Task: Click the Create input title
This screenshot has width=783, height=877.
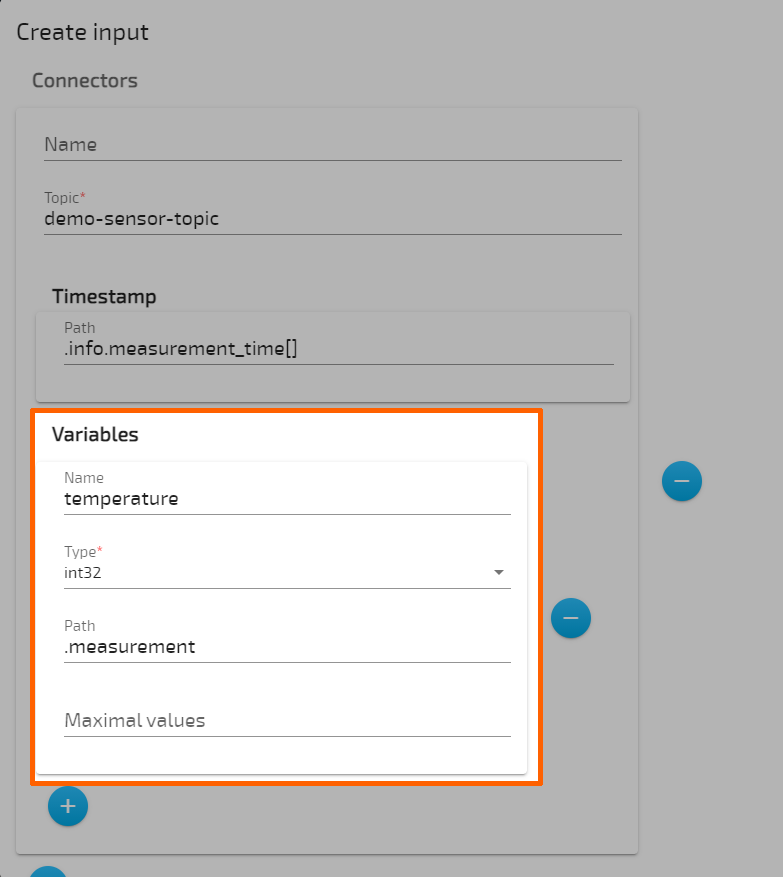Action: click(x=83, y=31)
